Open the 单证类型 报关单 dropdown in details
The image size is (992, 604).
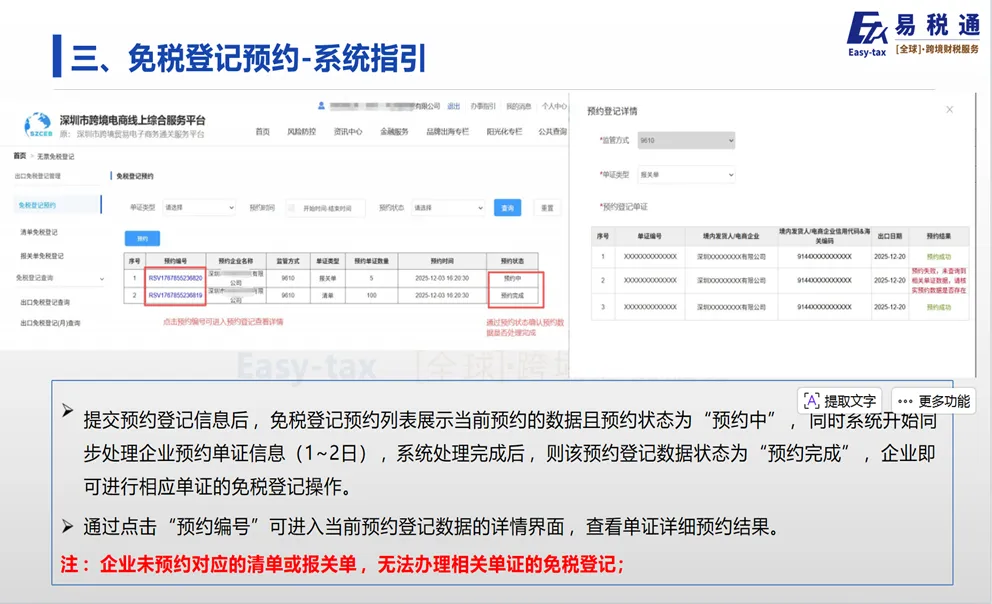click(x=686, y=175)
